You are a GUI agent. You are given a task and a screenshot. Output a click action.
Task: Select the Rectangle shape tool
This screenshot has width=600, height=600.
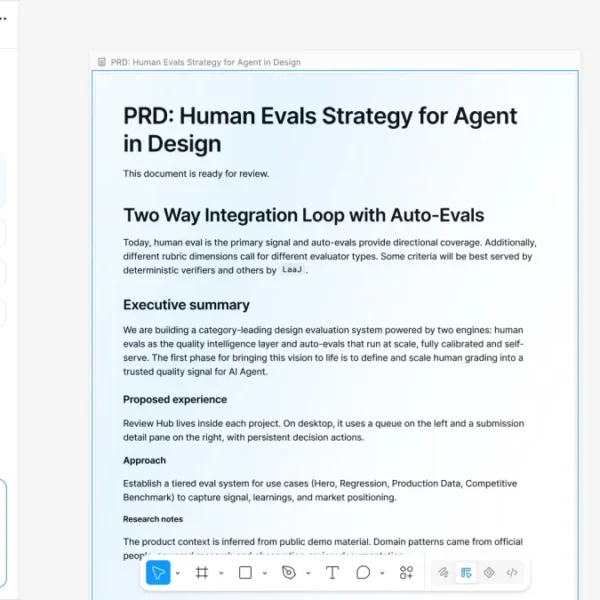[245, 573]
